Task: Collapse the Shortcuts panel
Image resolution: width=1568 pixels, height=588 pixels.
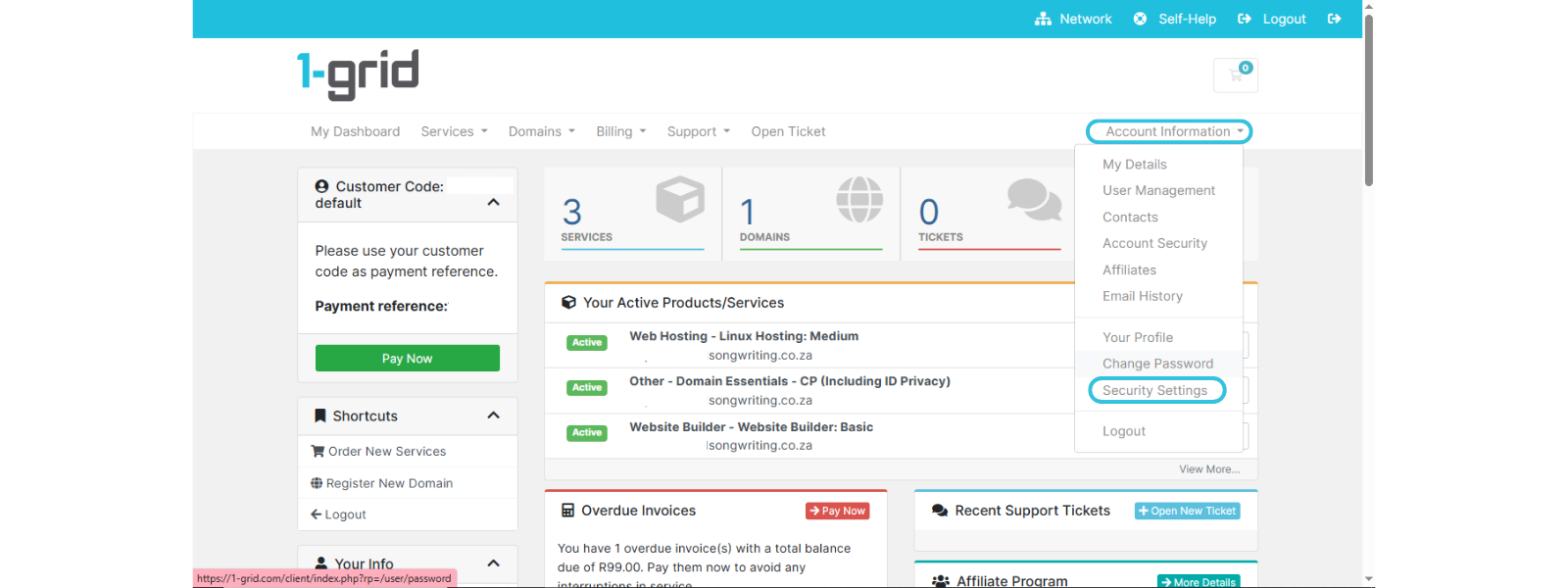Action: [493, 416]
